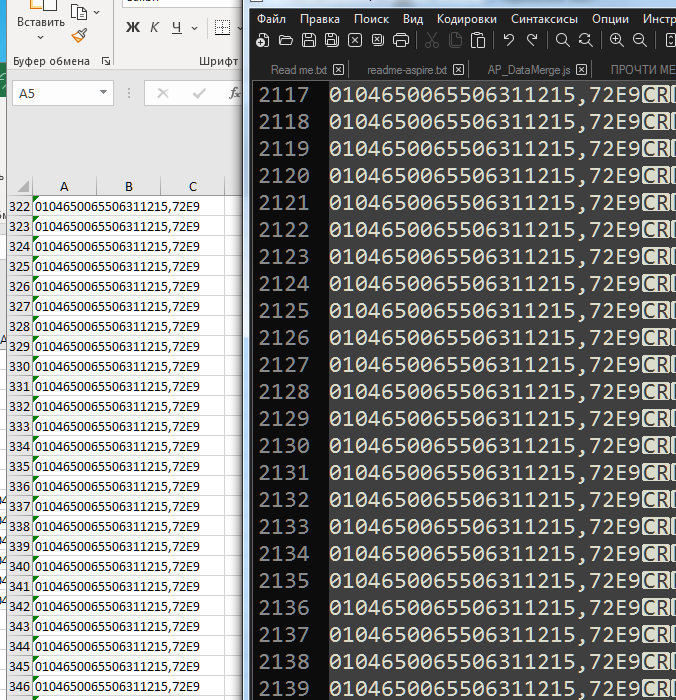Viewport: 676px width, 700px height.
Task: Open the Name Box dropdown arrow
Action: (x=103, y=92)
